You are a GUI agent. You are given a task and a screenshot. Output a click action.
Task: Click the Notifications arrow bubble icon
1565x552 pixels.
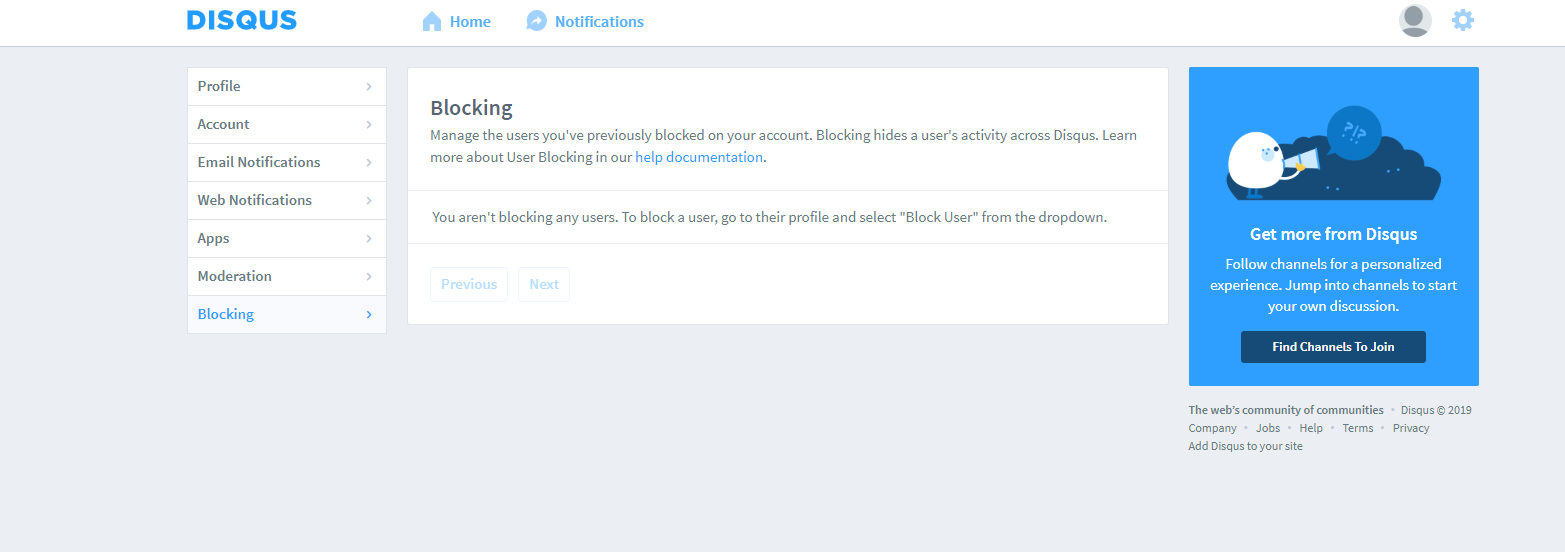click(537, 21)
